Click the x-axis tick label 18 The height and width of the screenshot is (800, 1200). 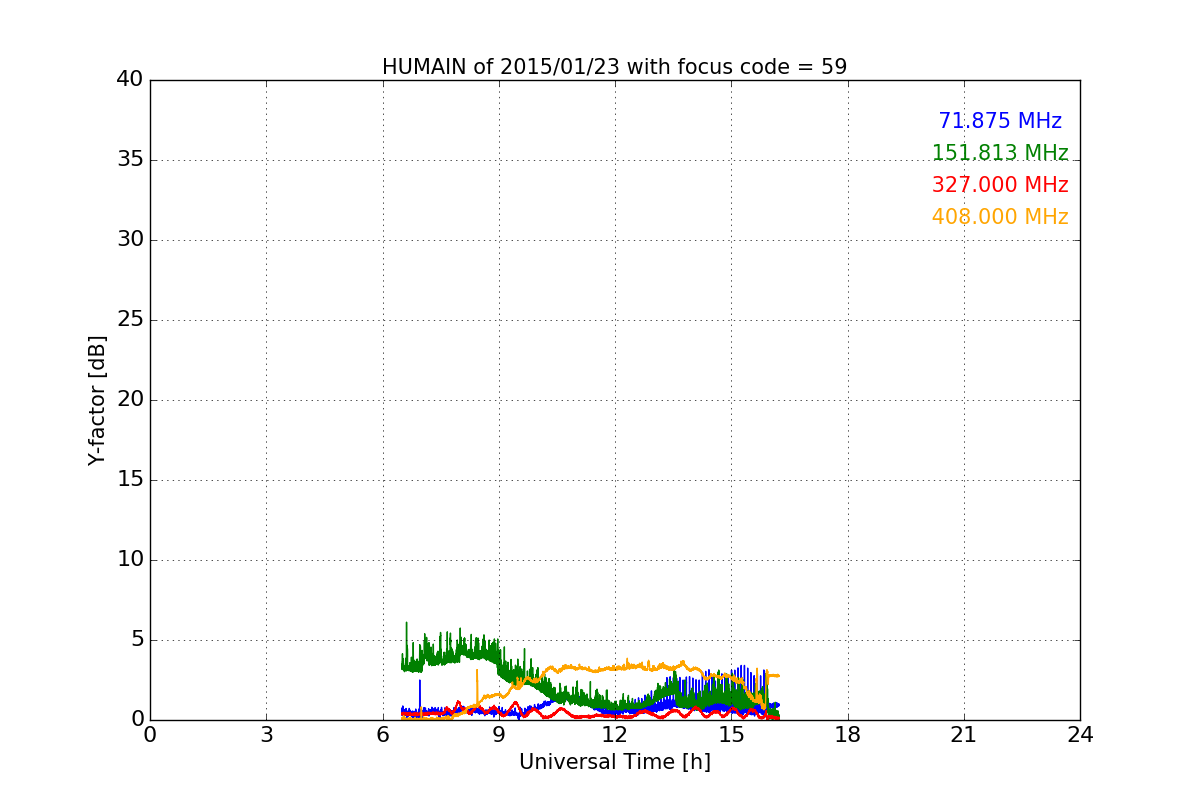(848, 734)
